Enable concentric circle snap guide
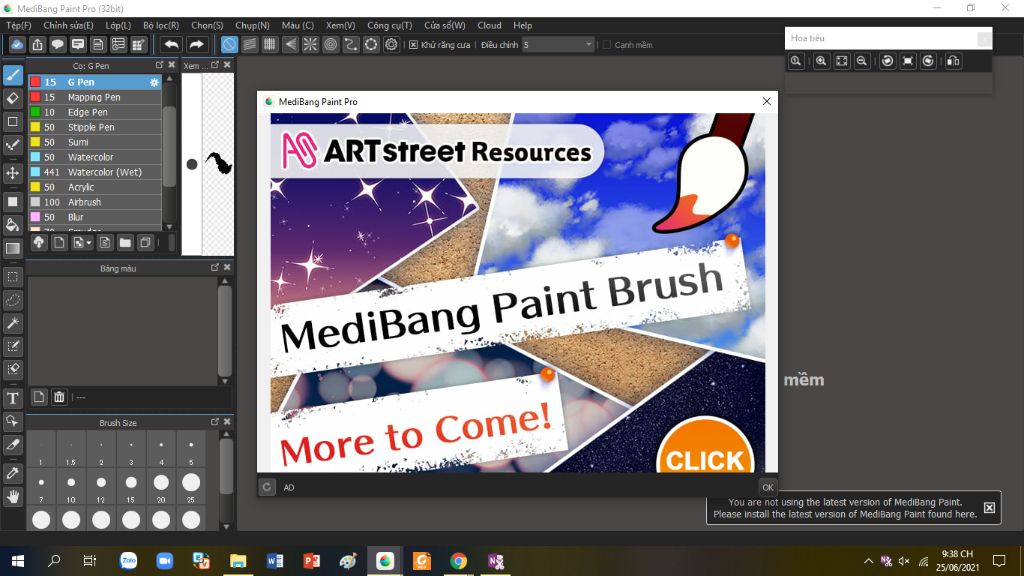The width and height of the screenshot is (1024, 576). tap(330, 44)
